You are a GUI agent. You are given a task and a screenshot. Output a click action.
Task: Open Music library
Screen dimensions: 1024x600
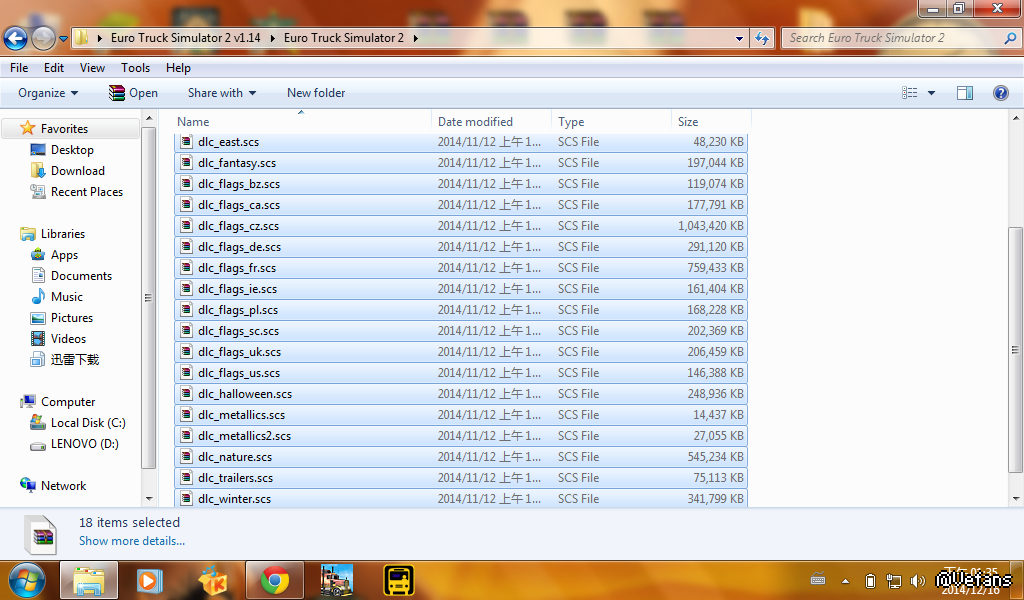click(67, 296)
